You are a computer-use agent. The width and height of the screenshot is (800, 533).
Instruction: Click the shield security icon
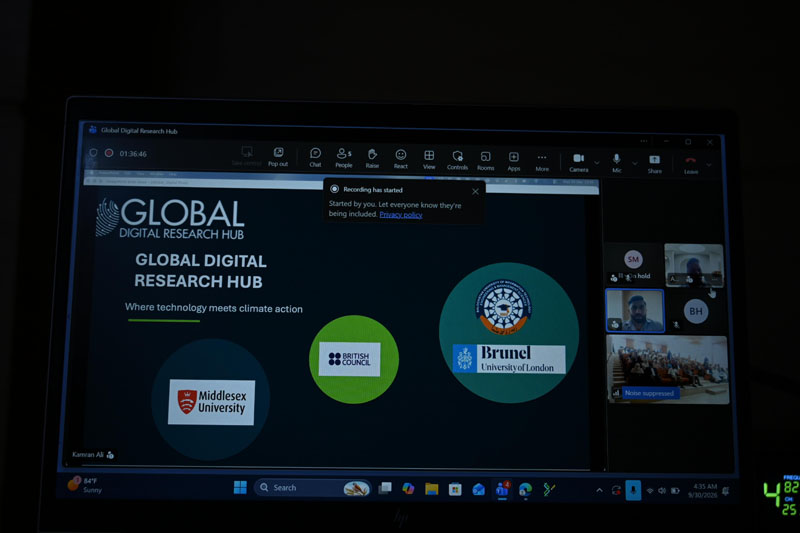93,153
